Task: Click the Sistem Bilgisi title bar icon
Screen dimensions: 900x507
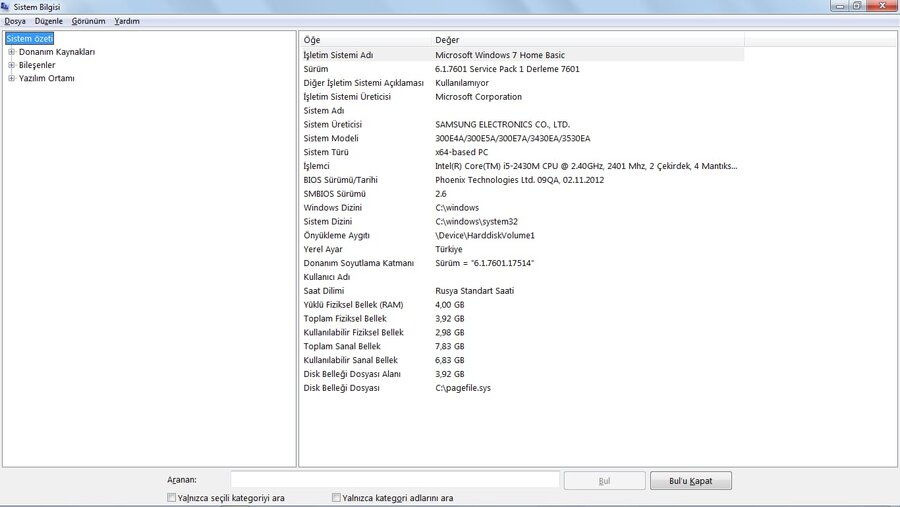Action: (5, 6)
